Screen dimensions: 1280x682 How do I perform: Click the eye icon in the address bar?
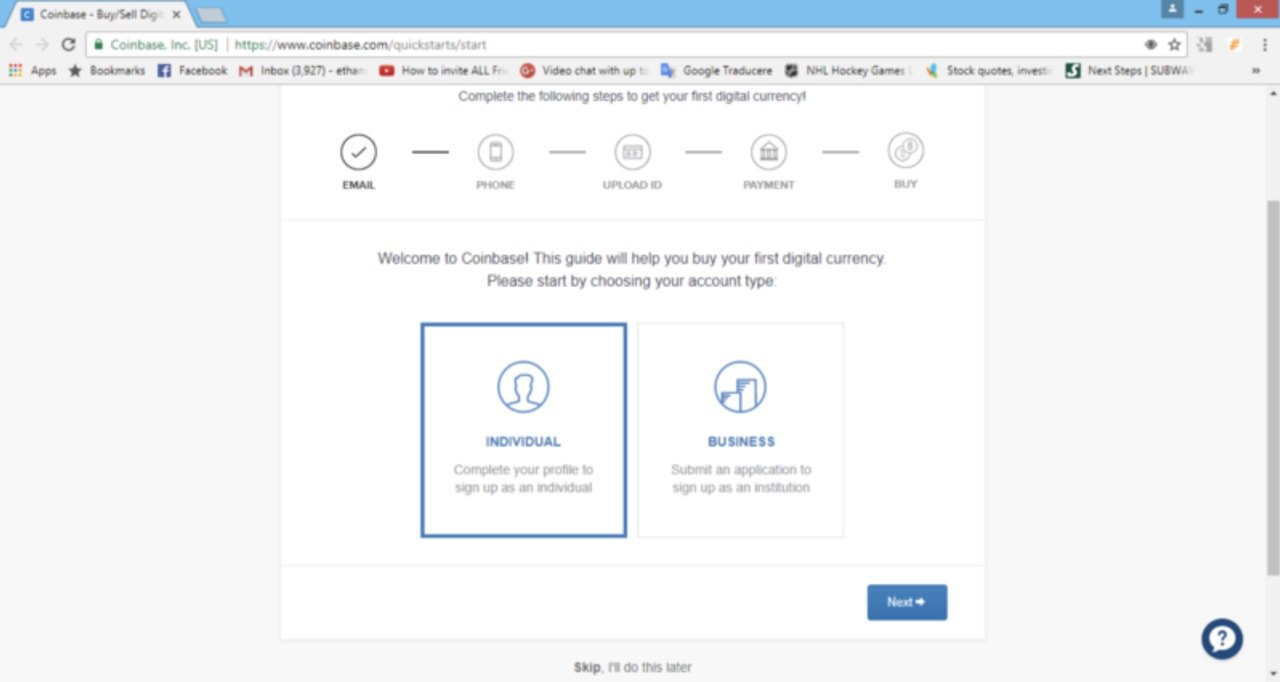1151,44
